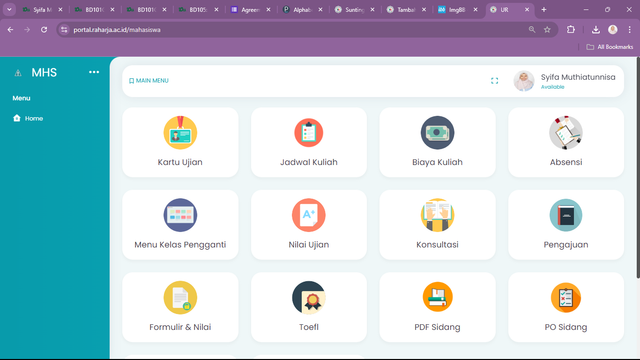Click the Available status text
Viewport: 640px width, 360px height.
pyautogui.click(x=552, y=87)
